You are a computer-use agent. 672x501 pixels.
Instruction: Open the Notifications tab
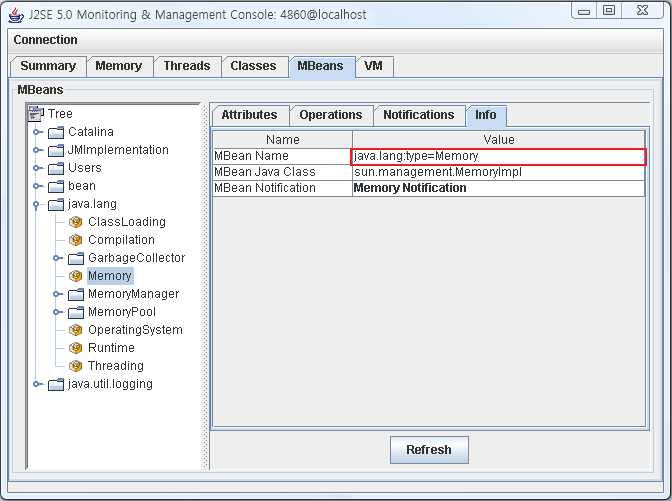(x=418, y=115)
